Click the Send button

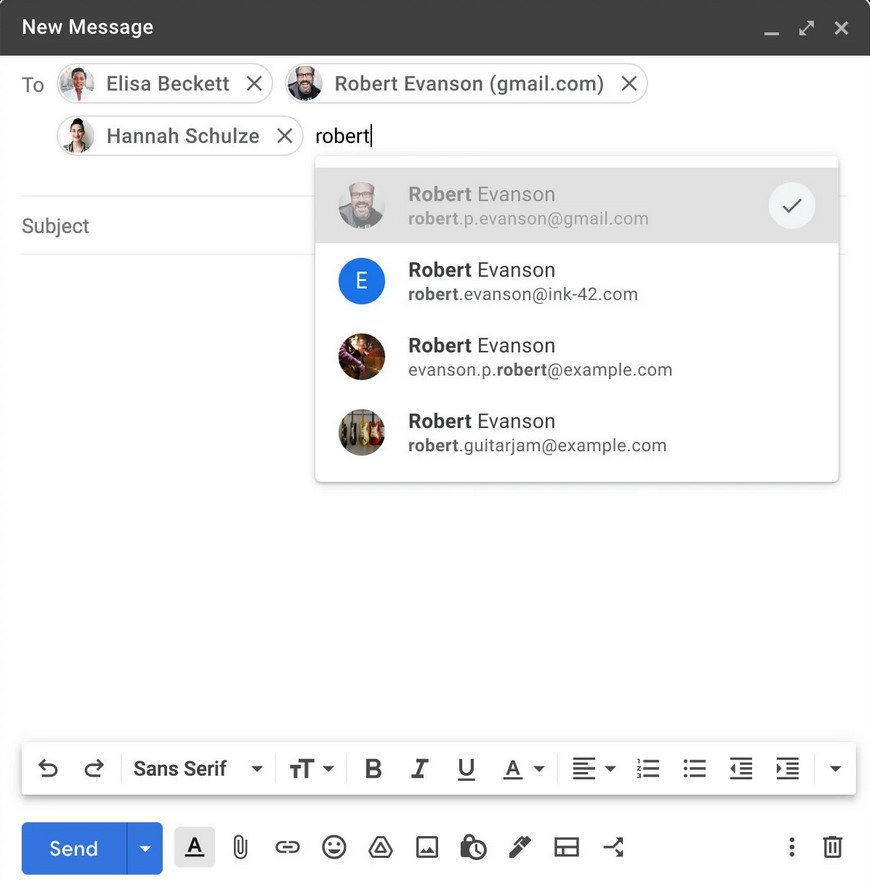coord(74,848)
